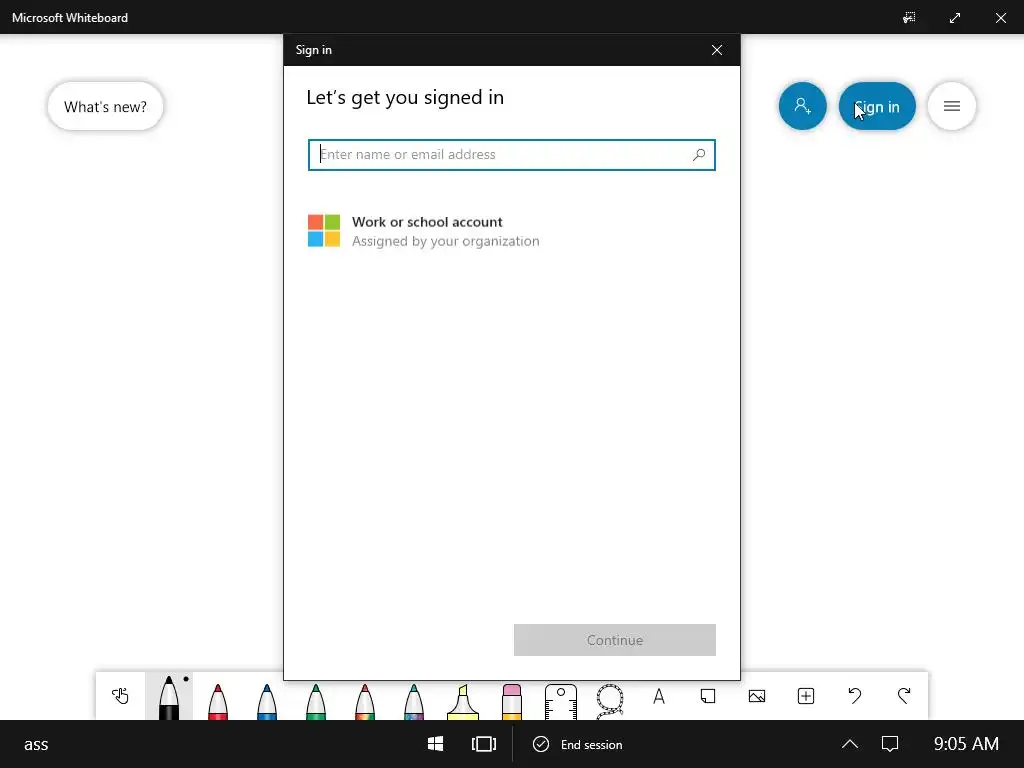Open the ruler tool
Viewport: 1024px width, 768px height.
click(x=560, y=701)
